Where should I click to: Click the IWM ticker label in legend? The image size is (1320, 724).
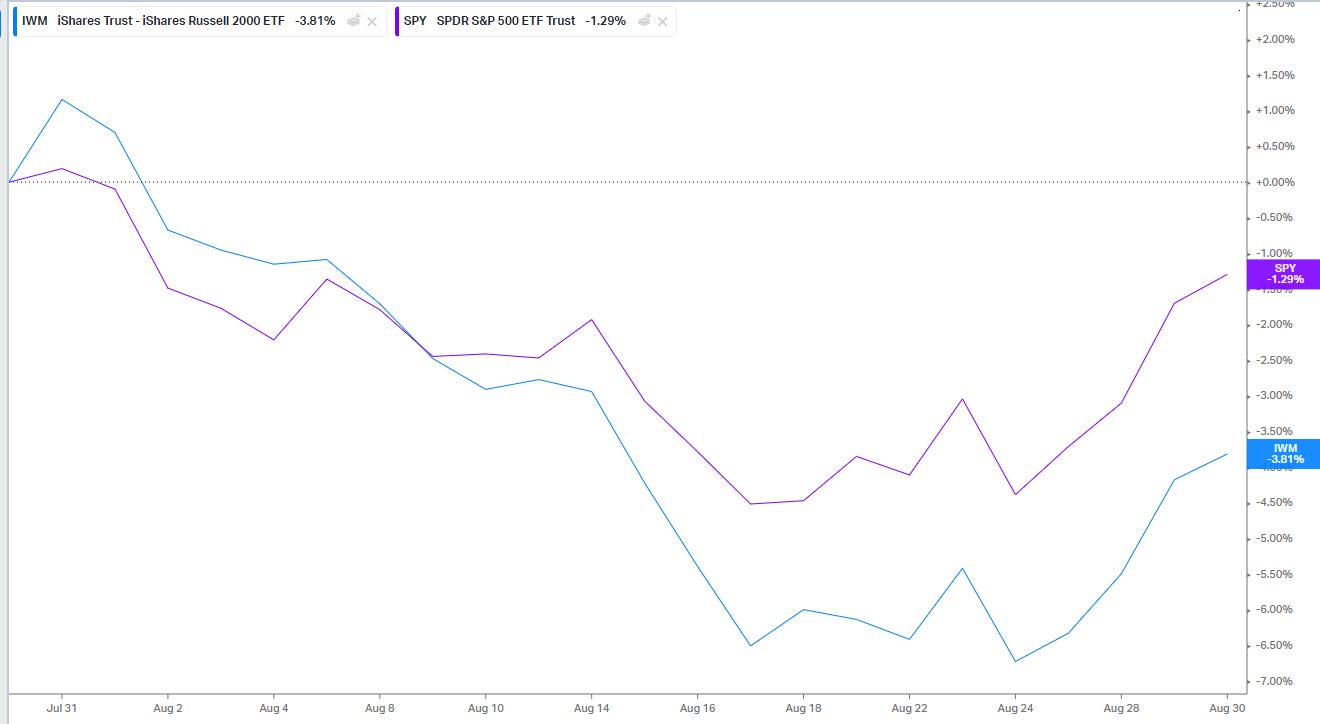pos(34,21)
